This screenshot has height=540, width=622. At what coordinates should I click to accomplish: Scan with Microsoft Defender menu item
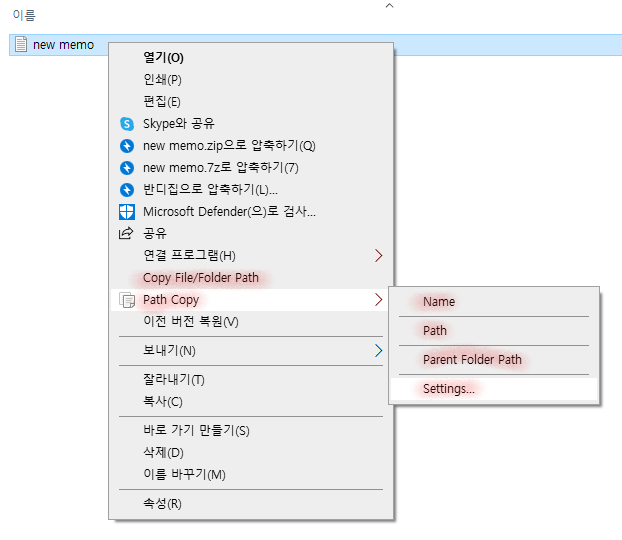(251, 212)
